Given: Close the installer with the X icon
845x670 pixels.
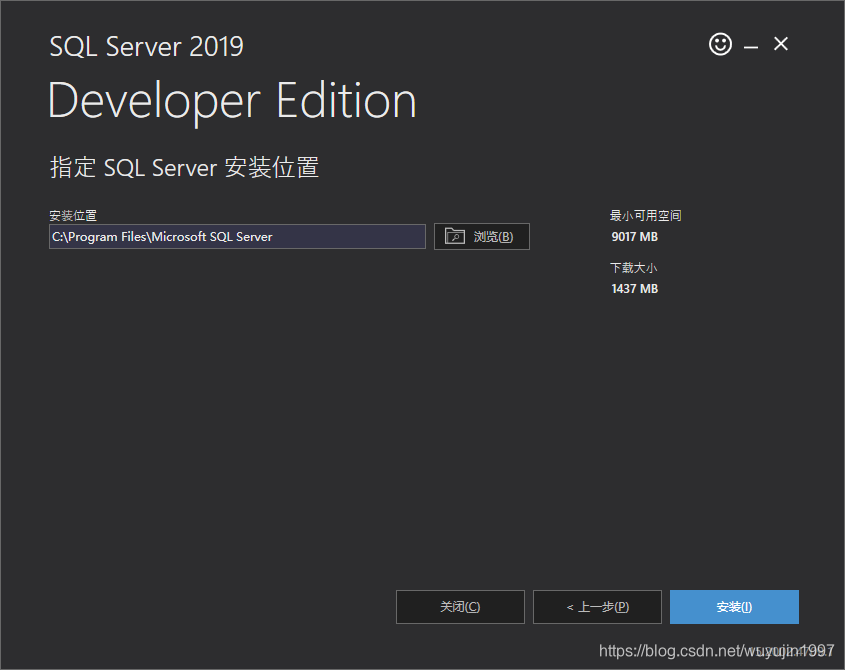Looking at the screenshot, I should click(781, 44).
